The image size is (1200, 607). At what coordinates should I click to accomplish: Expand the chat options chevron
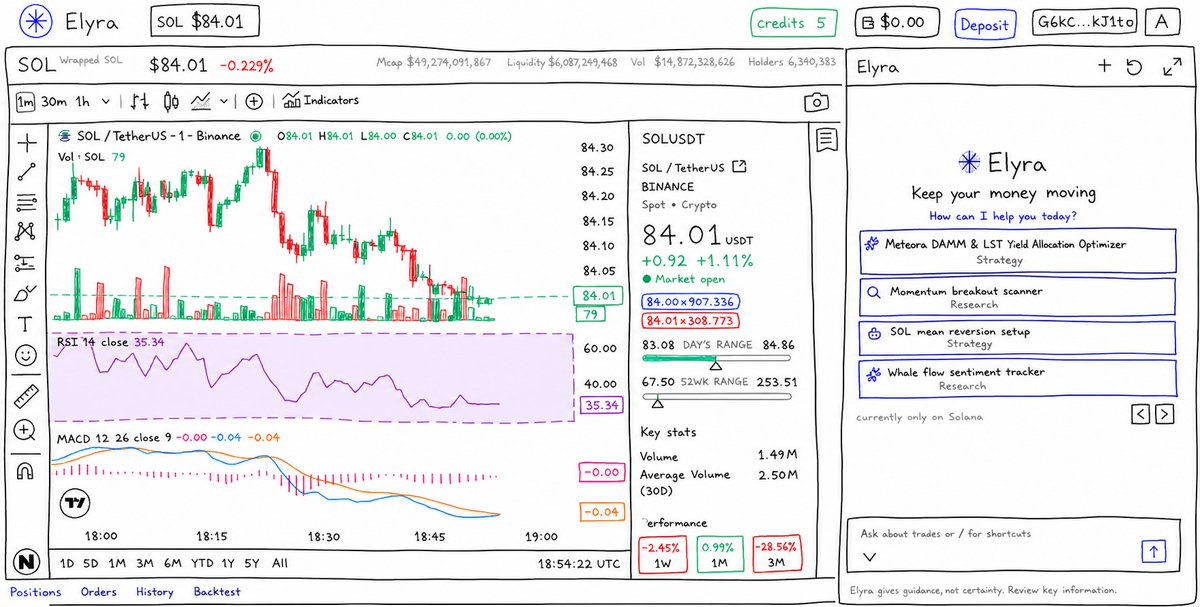point(868,557)
